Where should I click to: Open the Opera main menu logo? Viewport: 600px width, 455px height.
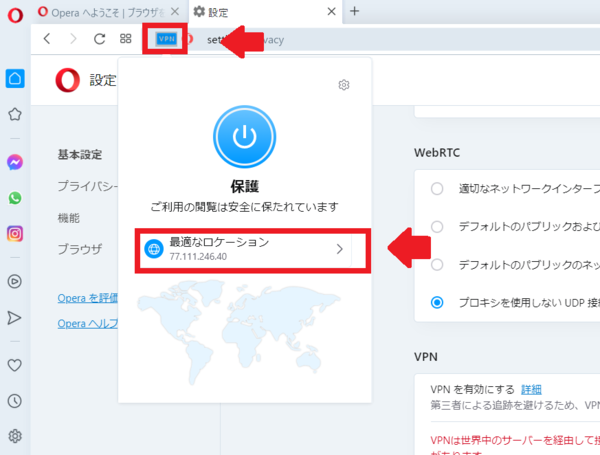[x=15, y=15]
